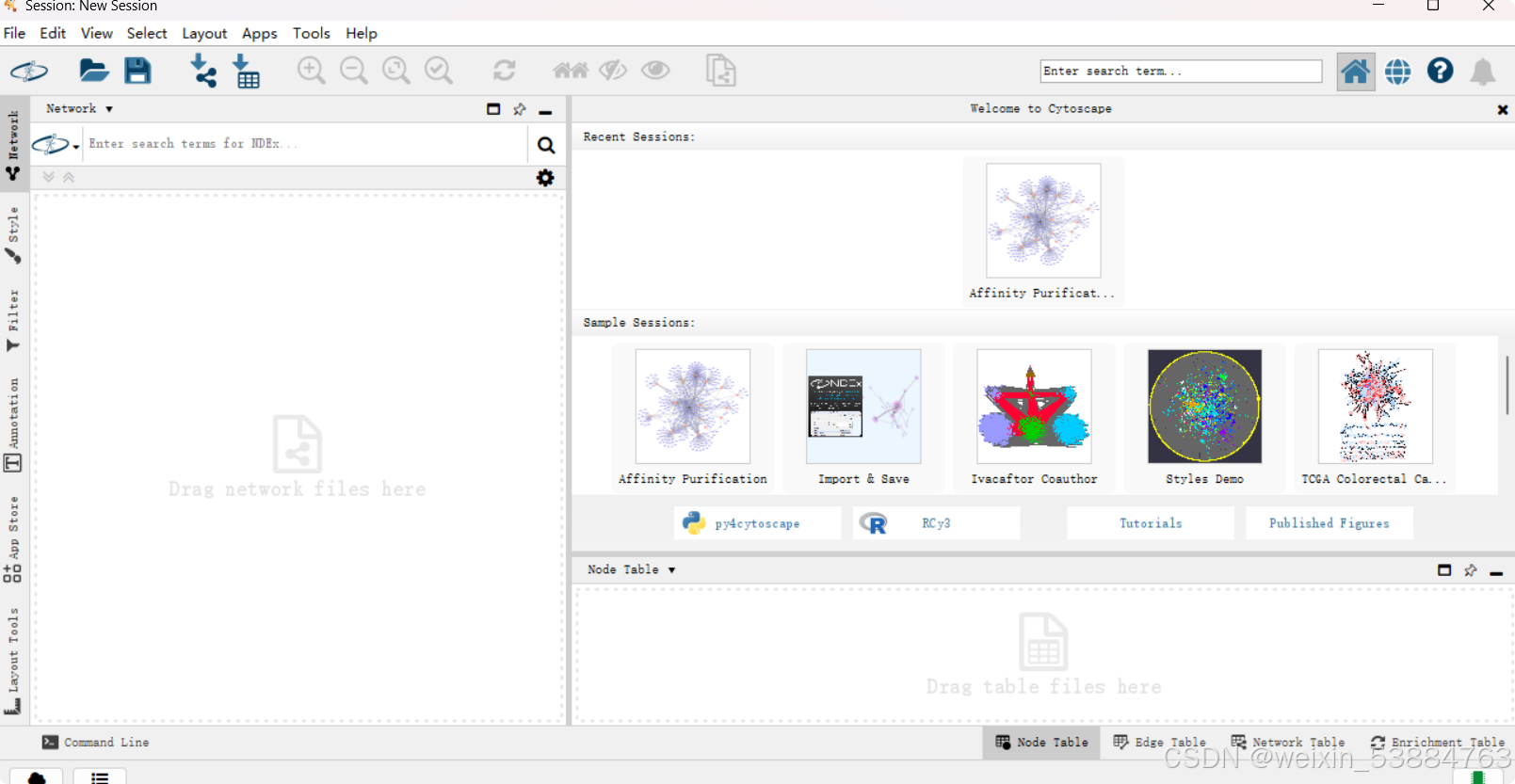Screen dimensions: 1515x784
Task: Open network panel options gear
Action: point(545,178)
